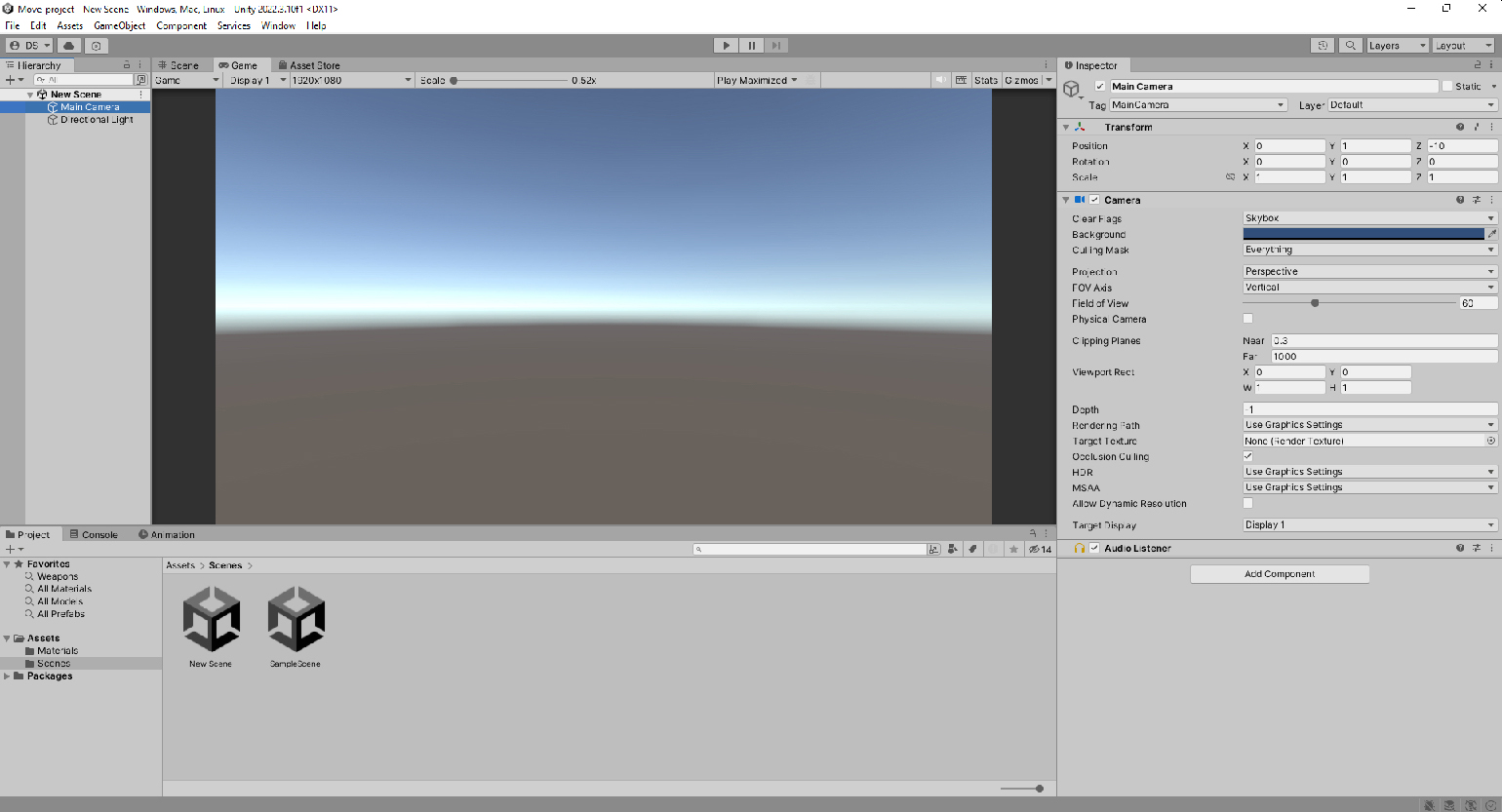Adjust the Field of View slider

(1315, 303)
